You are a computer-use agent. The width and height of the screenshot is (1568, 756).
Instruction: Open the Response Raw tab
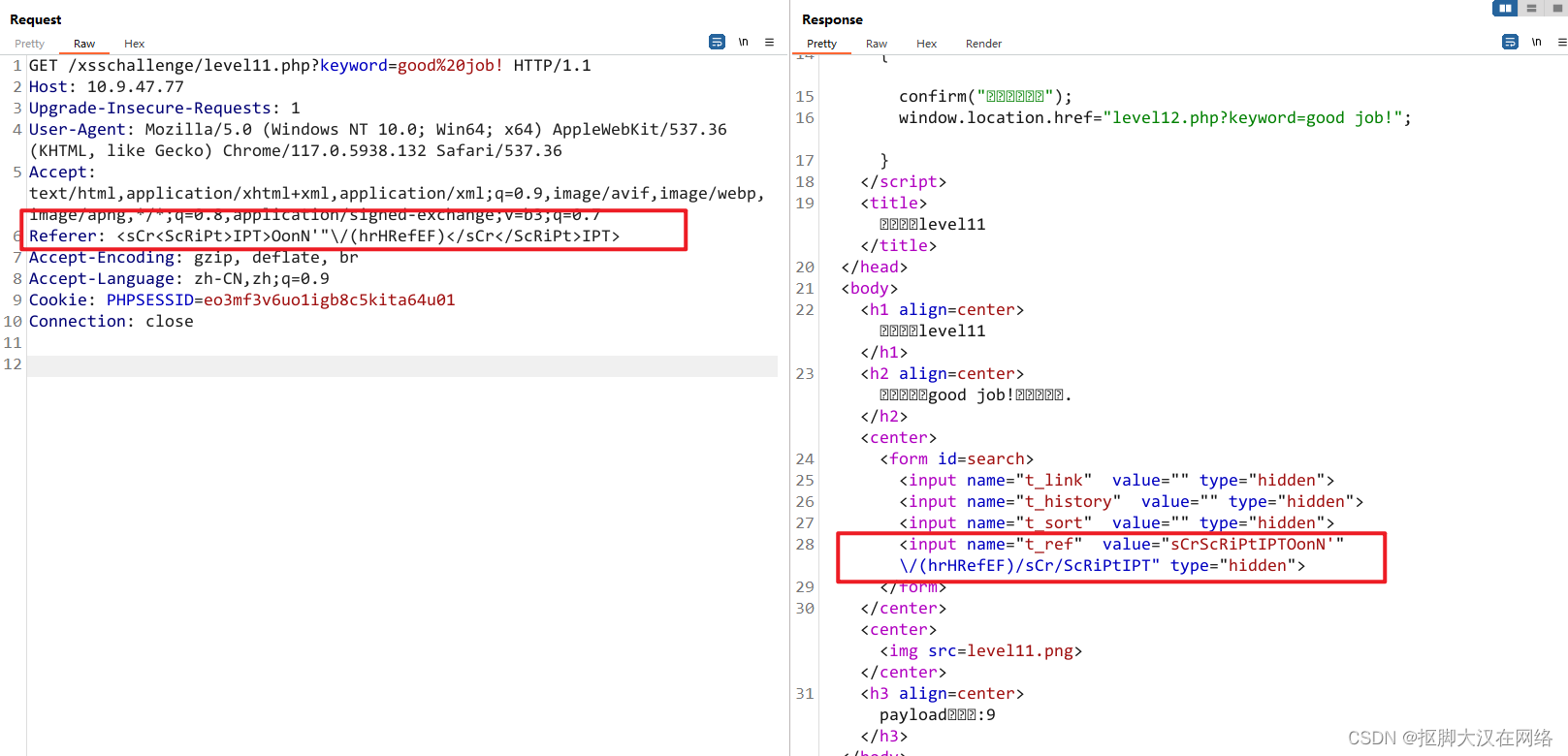[x=877, y=44]
